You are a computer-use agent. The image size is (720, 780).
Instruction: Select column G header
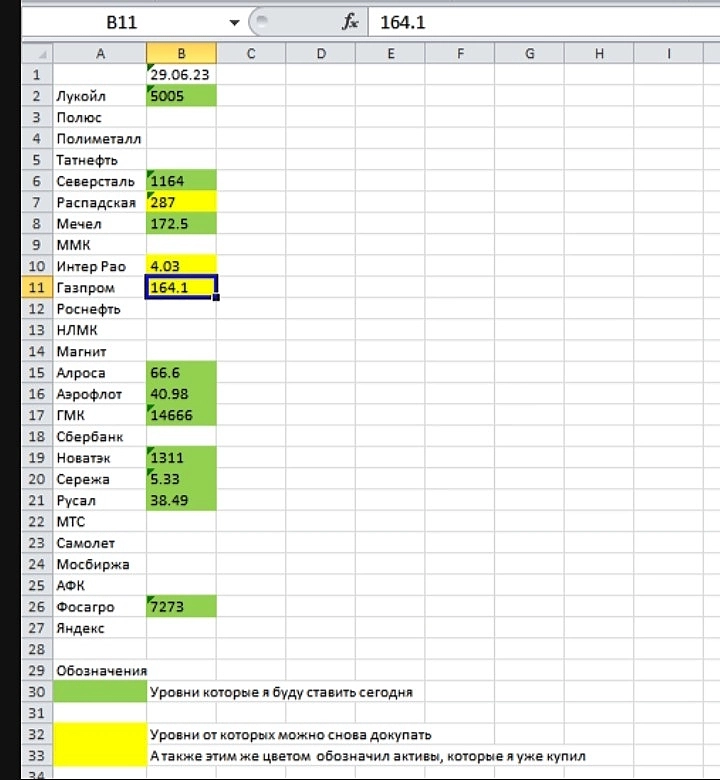(x=530, y=53)
